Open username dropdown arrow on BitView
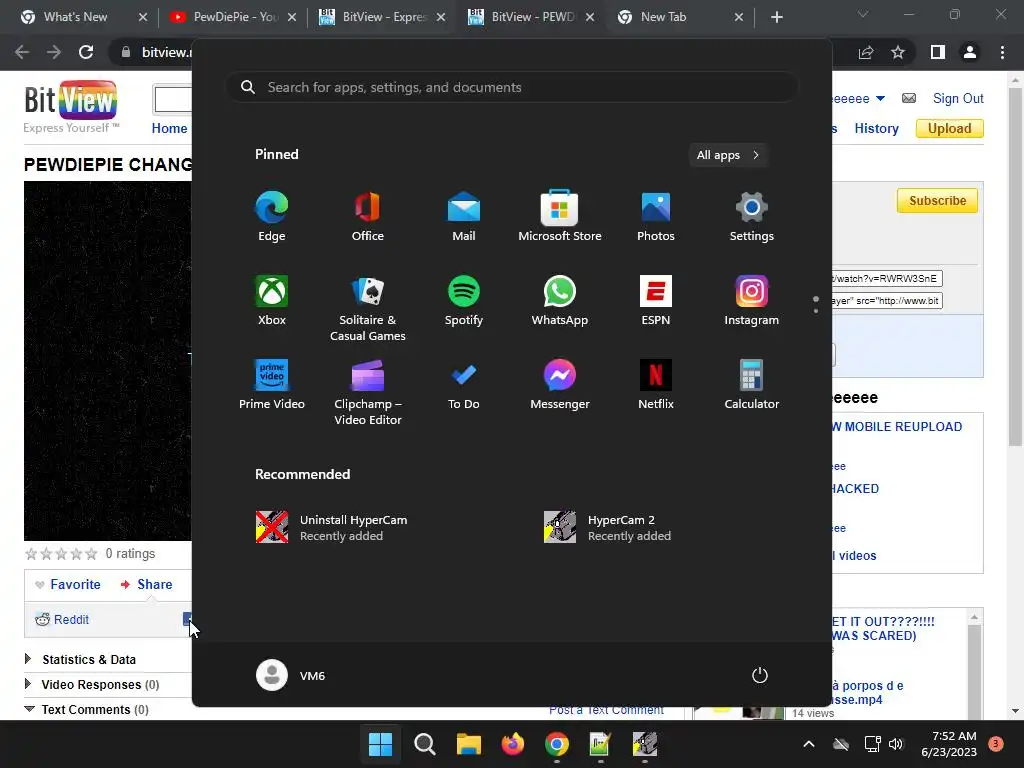Image resolution: width=1024 pixels, height=768 pixels. pos(880,99)
